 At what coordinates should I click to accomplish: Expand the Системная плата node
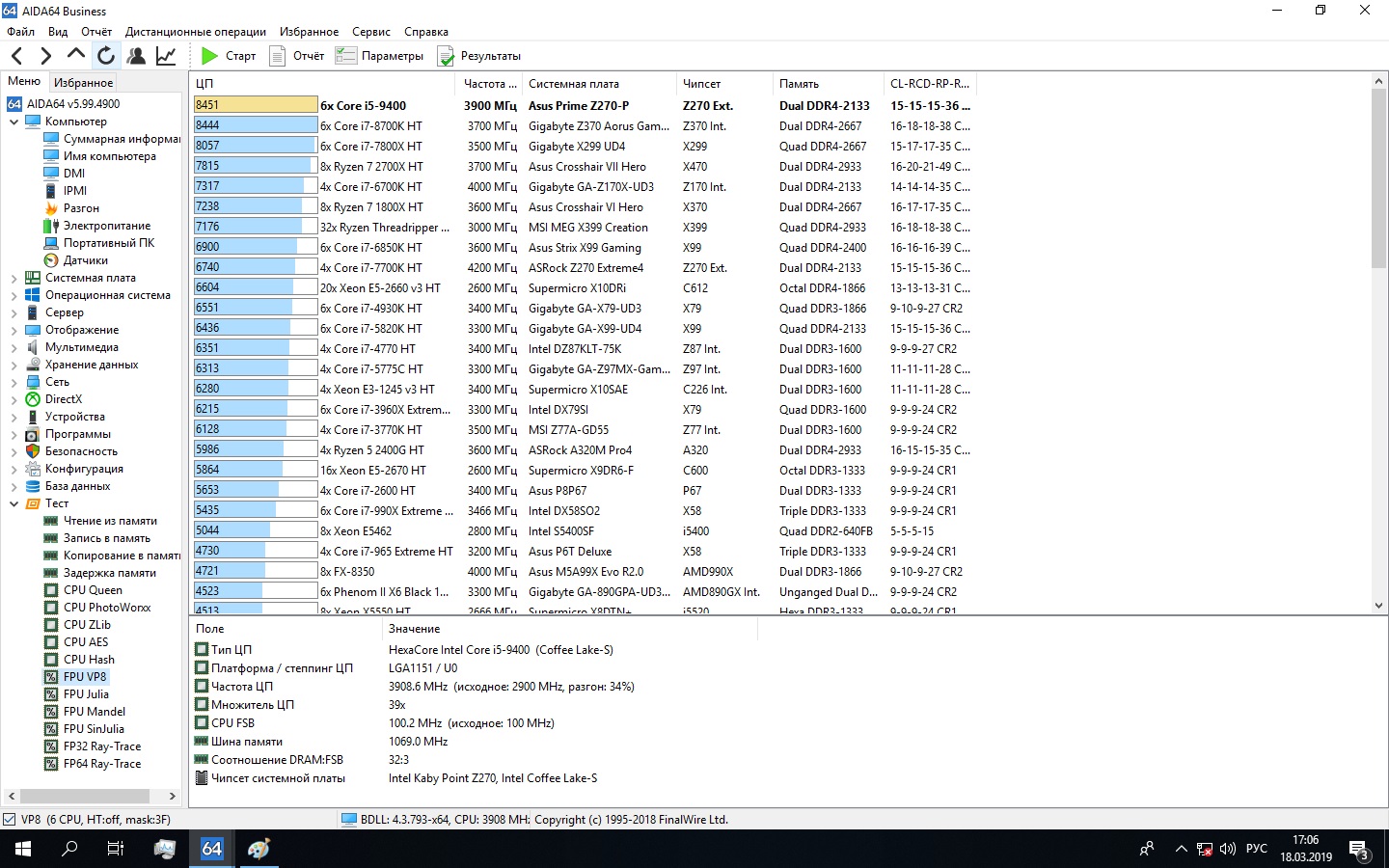pyautogui.click(x=14, y=278)
